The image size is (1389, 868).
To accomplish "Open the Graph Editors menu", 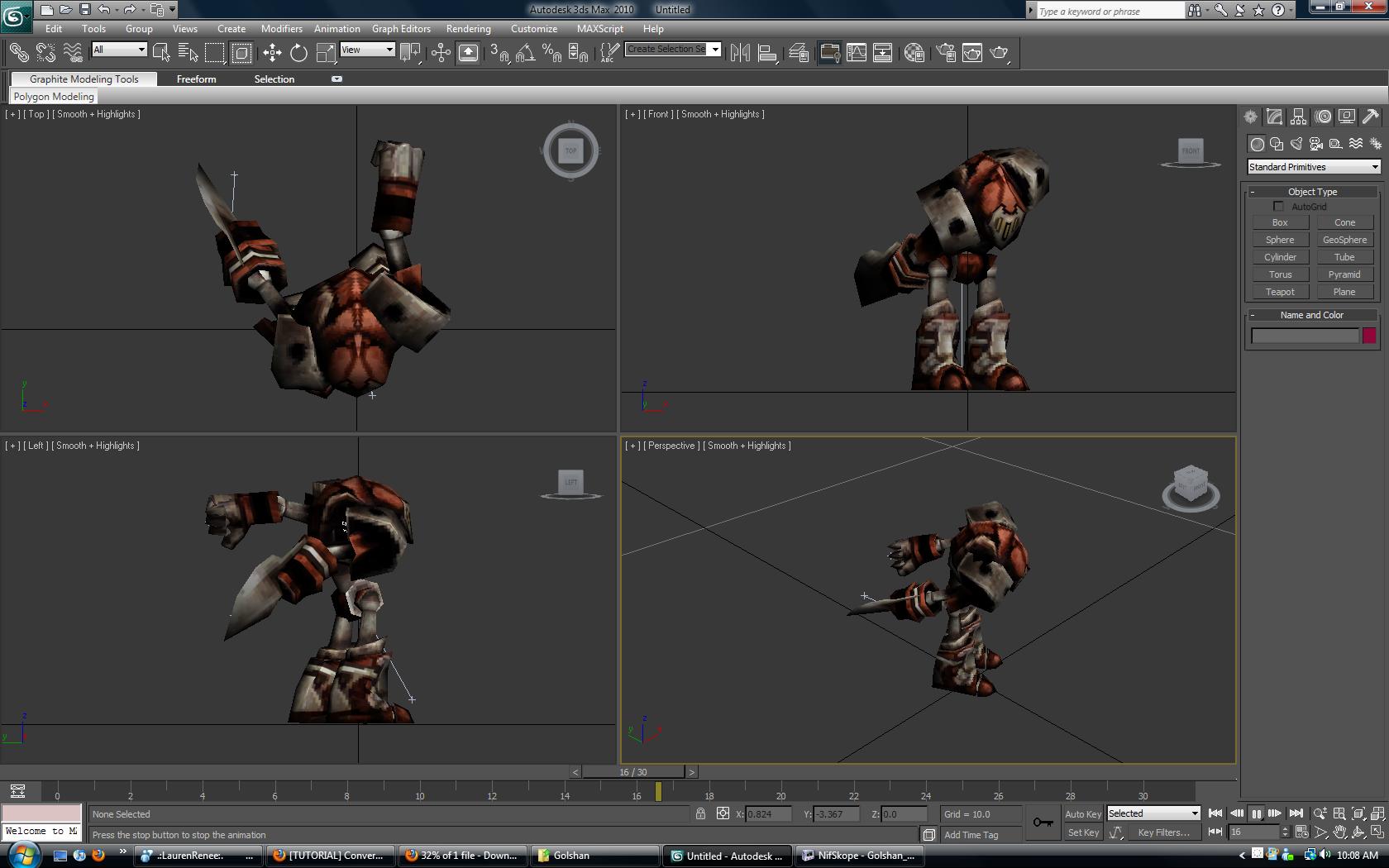I will click(x=401, y=29).
